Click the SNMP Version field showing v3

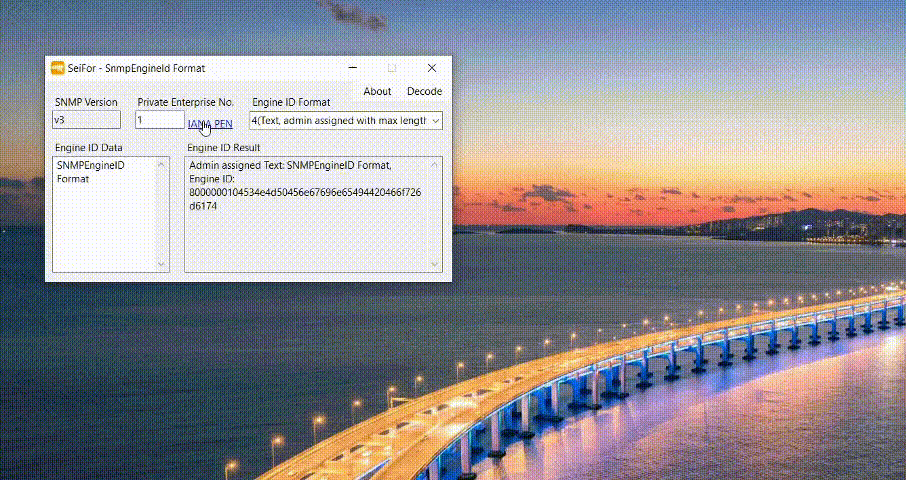[x=86, y=120]
